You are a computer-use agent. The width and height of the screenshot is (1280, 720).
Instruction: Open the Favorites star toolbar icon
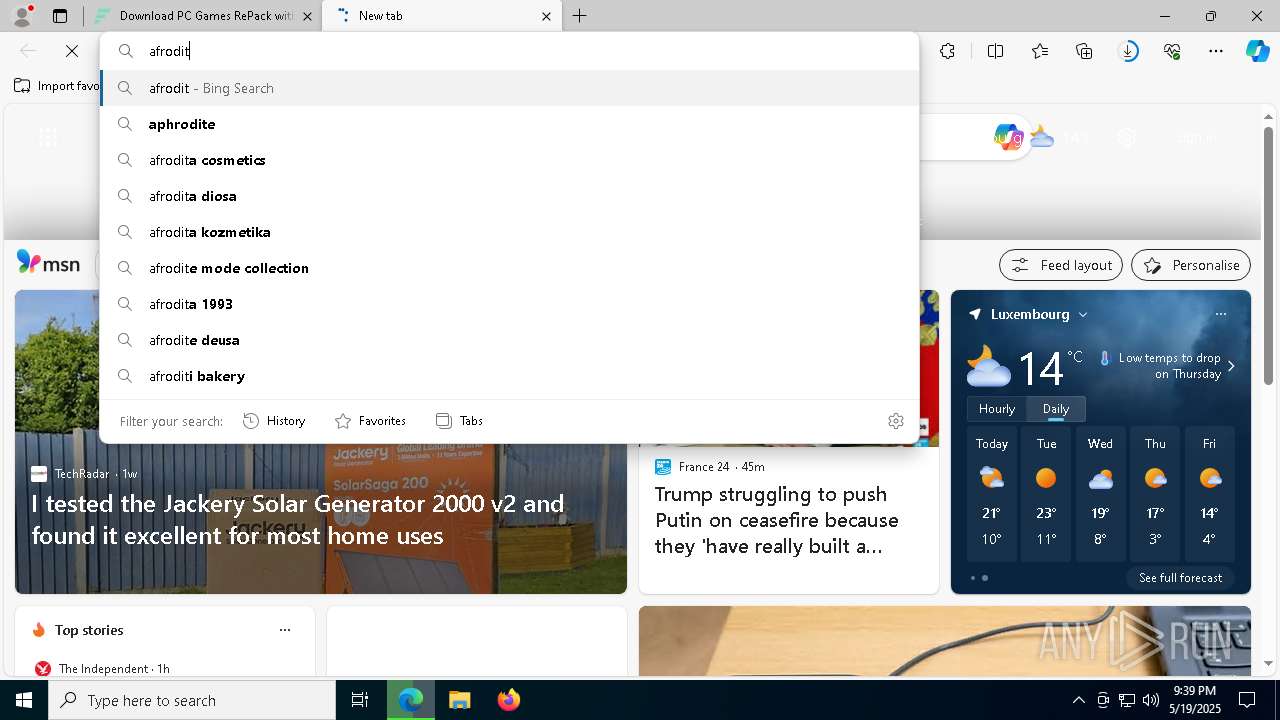[x=1040, y=51]
